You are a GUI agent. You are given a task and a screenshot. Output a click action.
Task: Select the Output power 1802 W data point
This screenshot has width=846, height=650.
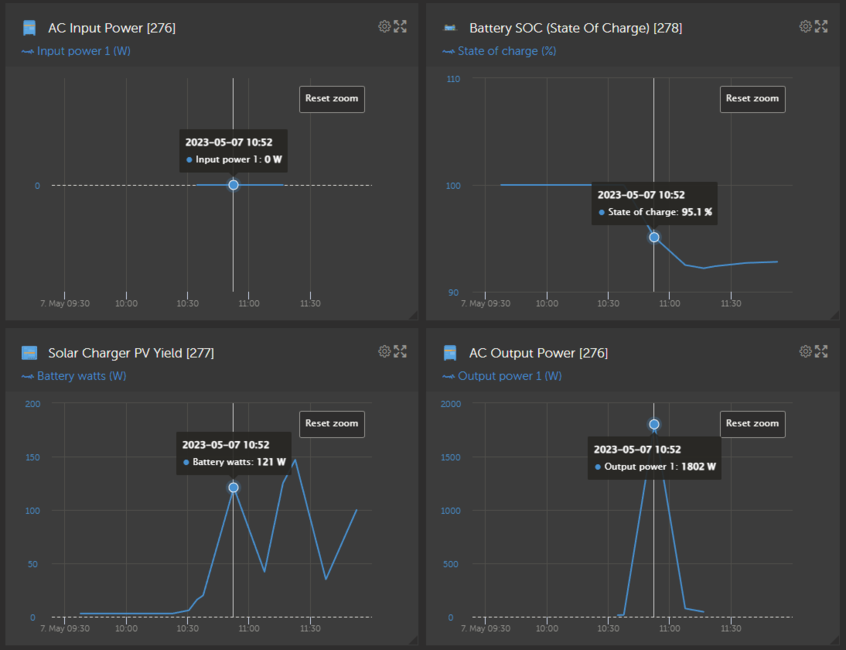pos(654,425)
